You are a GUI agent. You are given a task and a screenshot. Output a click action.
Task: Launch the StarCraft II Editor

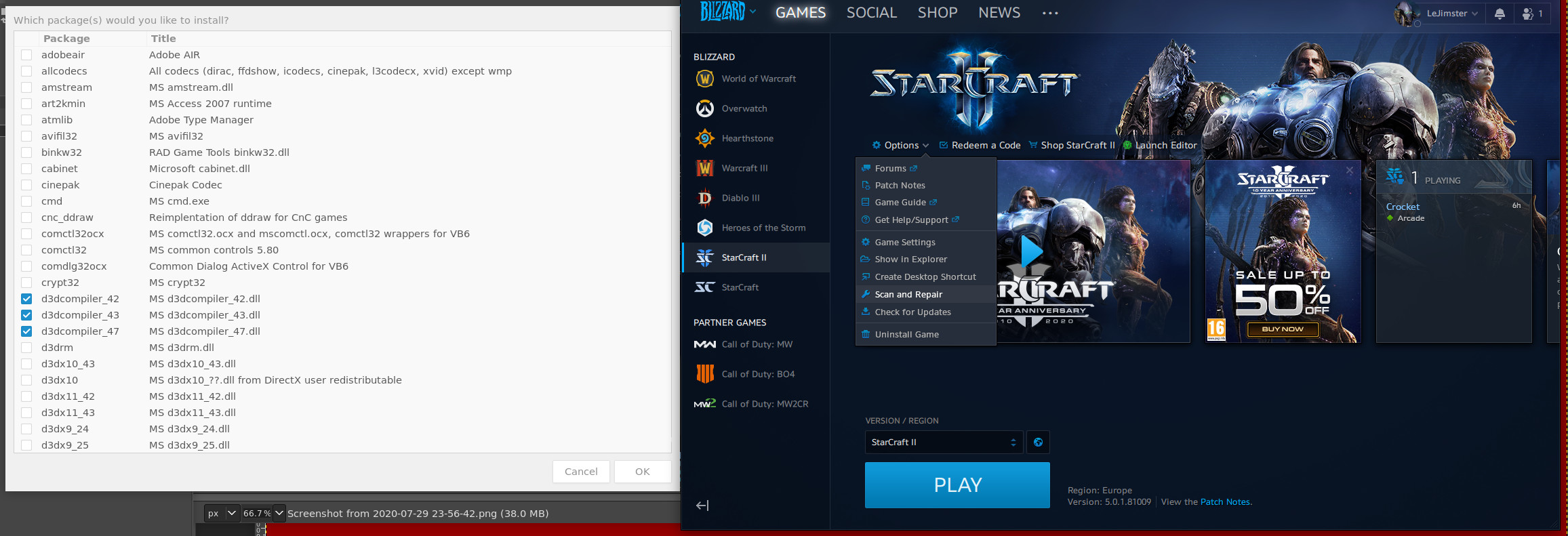(1160, 145)
